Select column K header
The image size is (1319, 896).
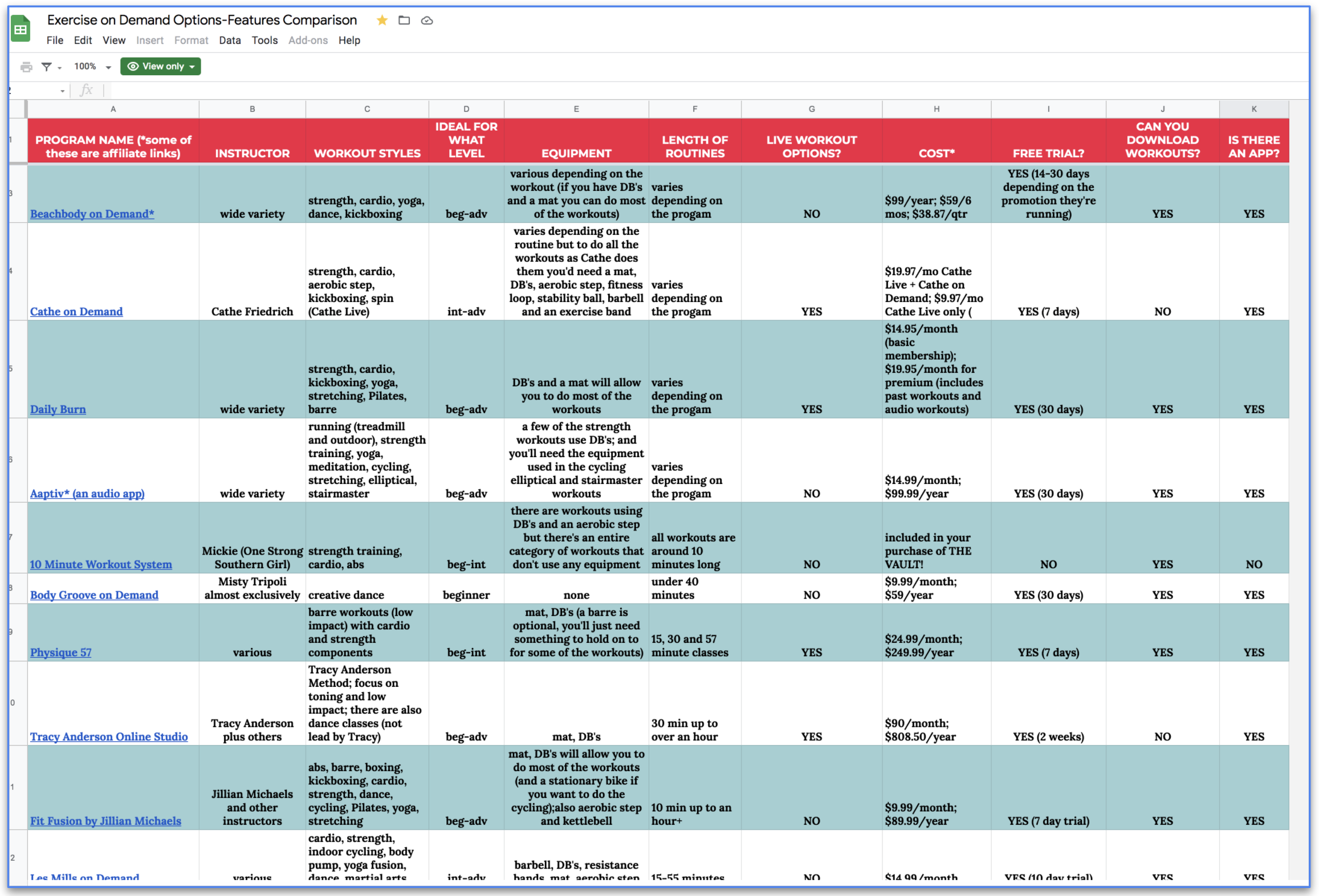coord(1253,109)
